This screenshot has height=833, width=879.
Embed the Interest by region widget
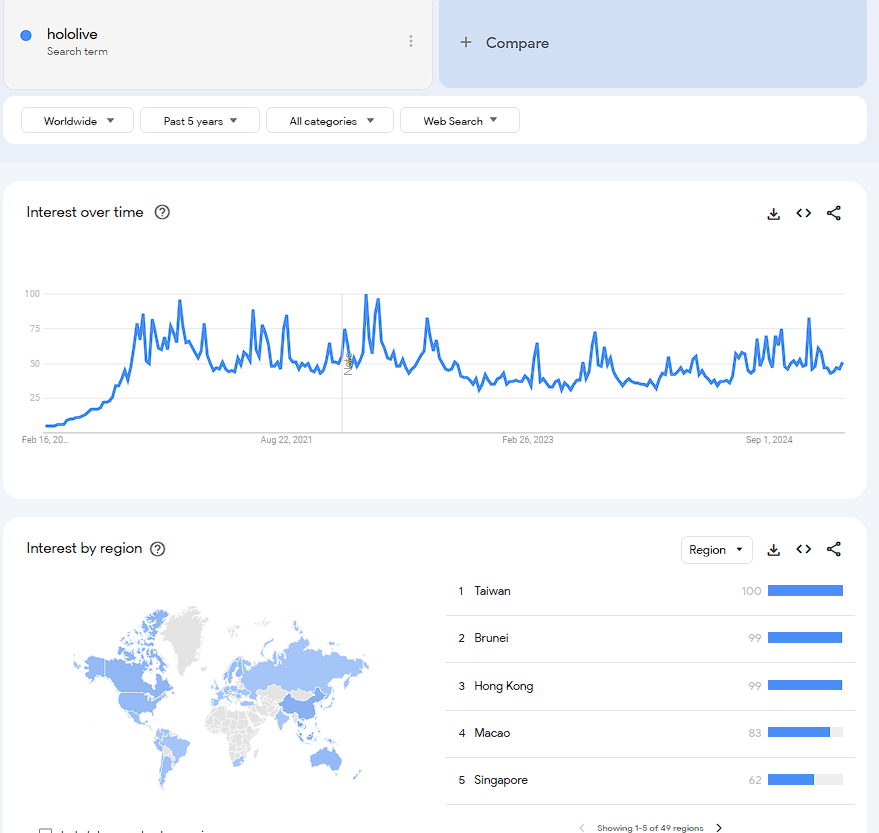coord(803,549)
